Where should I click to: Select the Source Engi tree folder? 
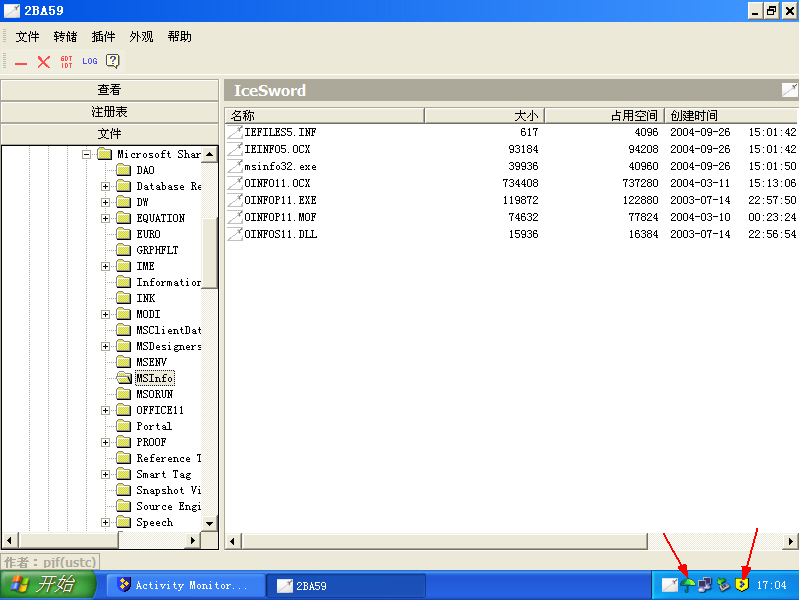pyautogui.click(x=169, y=506)
